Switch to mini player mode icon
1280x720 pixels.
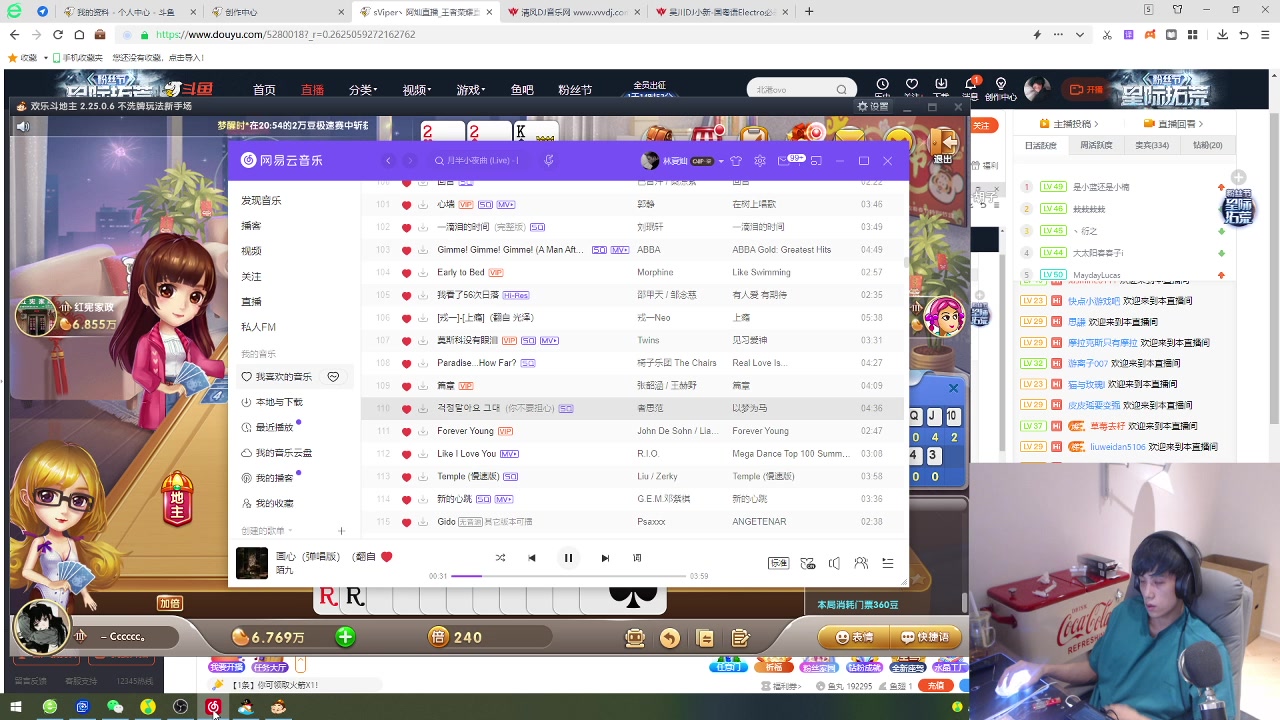click(816, 161)
